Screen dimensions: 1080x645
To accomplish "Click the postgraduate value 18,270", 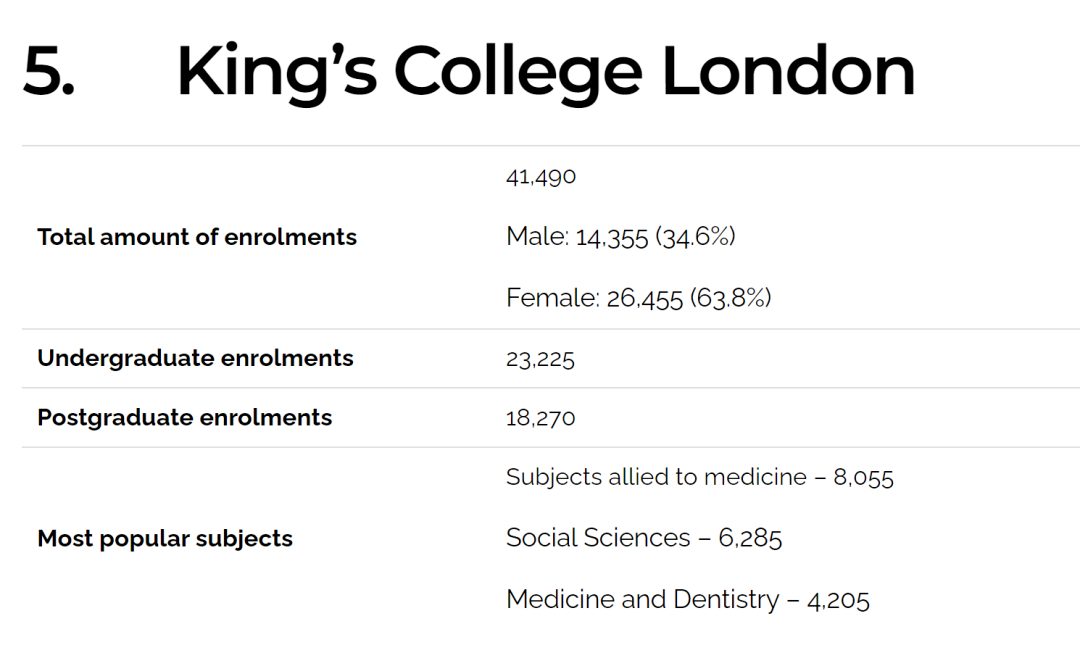I will (541, 418).
